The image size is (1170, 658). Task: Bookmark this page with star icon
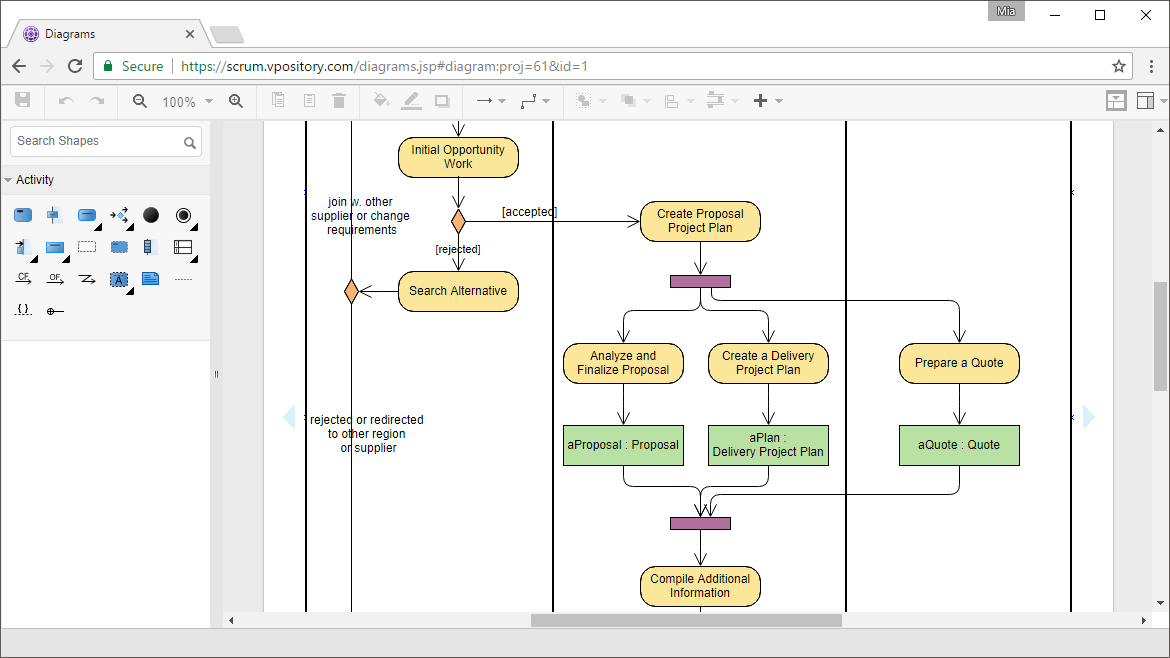coord(1119,66)
